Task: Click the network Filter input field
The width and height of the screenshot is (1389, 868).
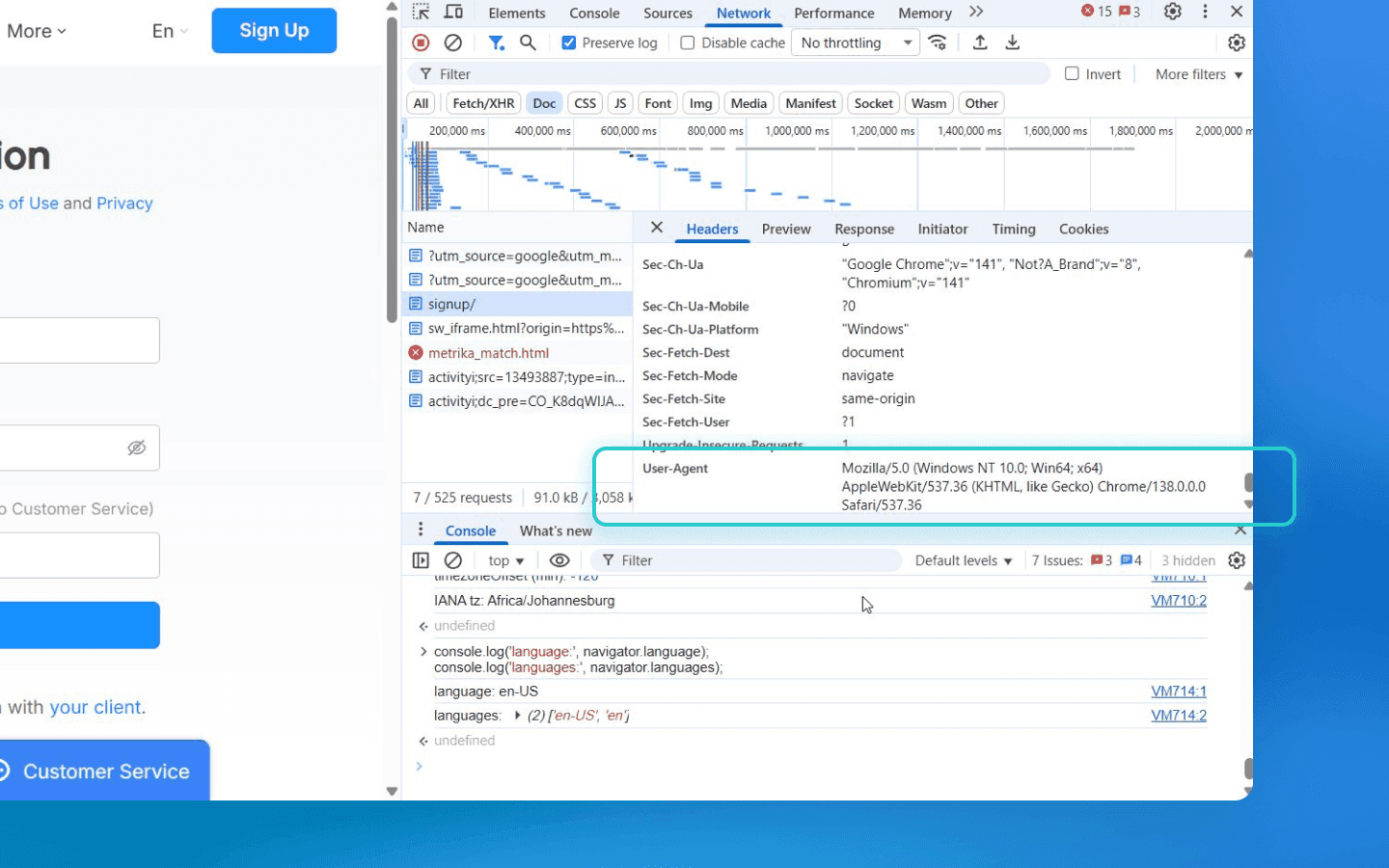Action: point(730,73)
